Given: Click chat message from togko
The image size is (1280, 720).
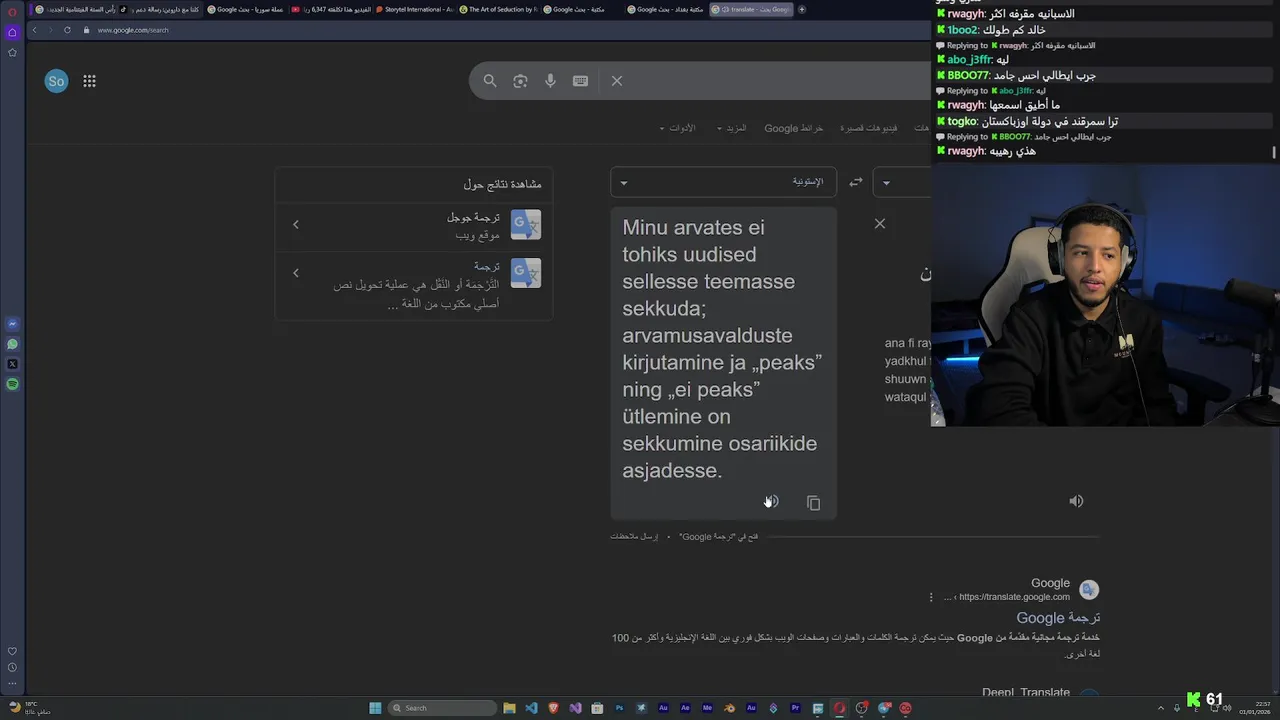Looking at the screenshot, I should 1027,121.
